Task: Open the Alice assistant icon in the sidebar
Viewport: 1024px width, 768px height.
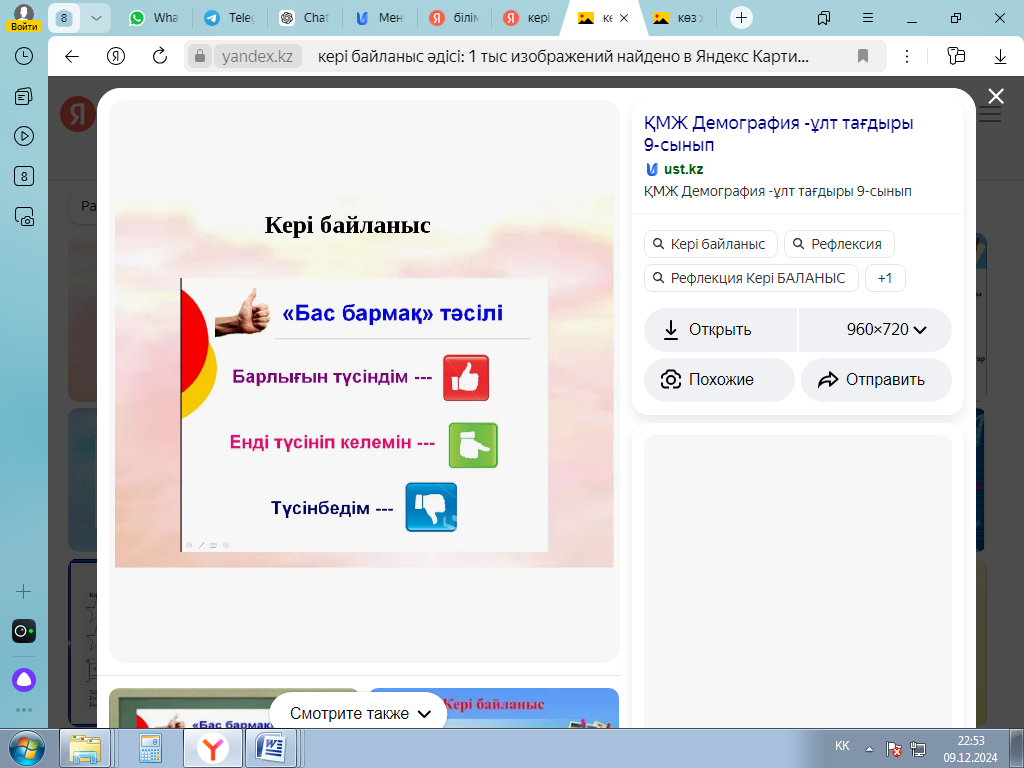Action: (24, 680)
